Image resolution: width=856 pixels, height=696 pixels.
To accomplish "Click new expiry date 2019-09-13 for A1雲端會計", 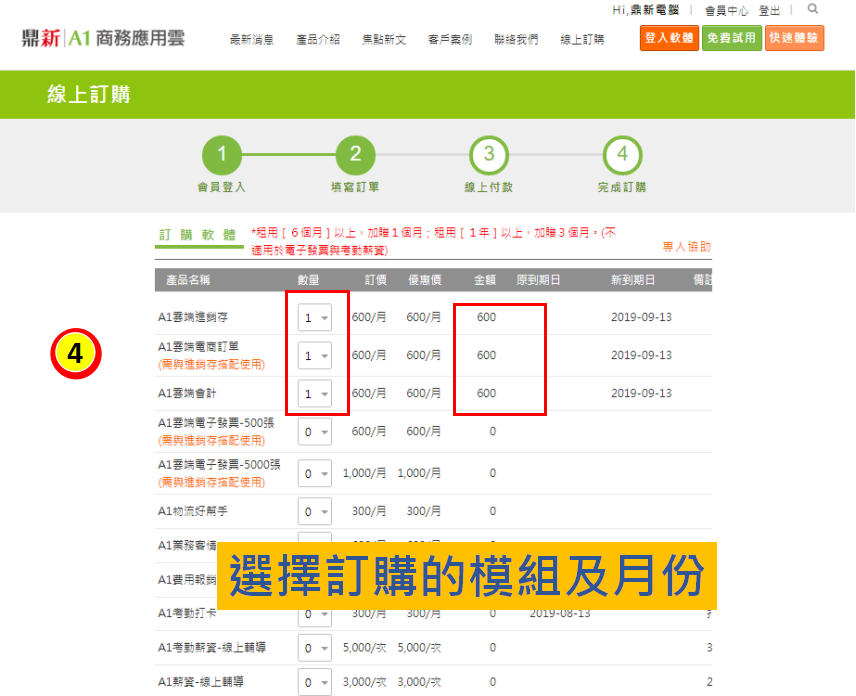I will click(x=641, y=393).
